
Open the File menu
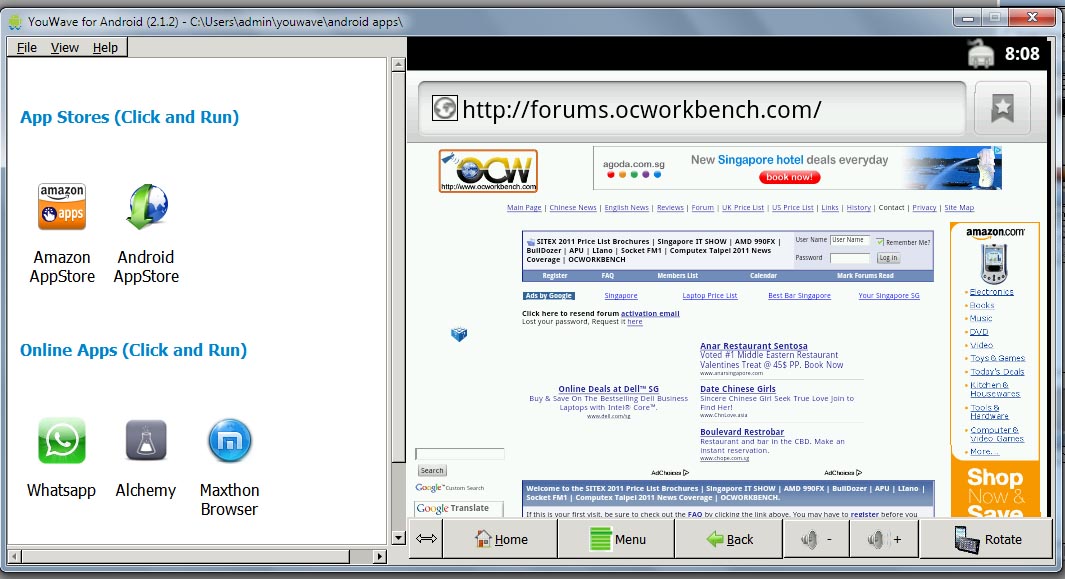pos(26,48)
